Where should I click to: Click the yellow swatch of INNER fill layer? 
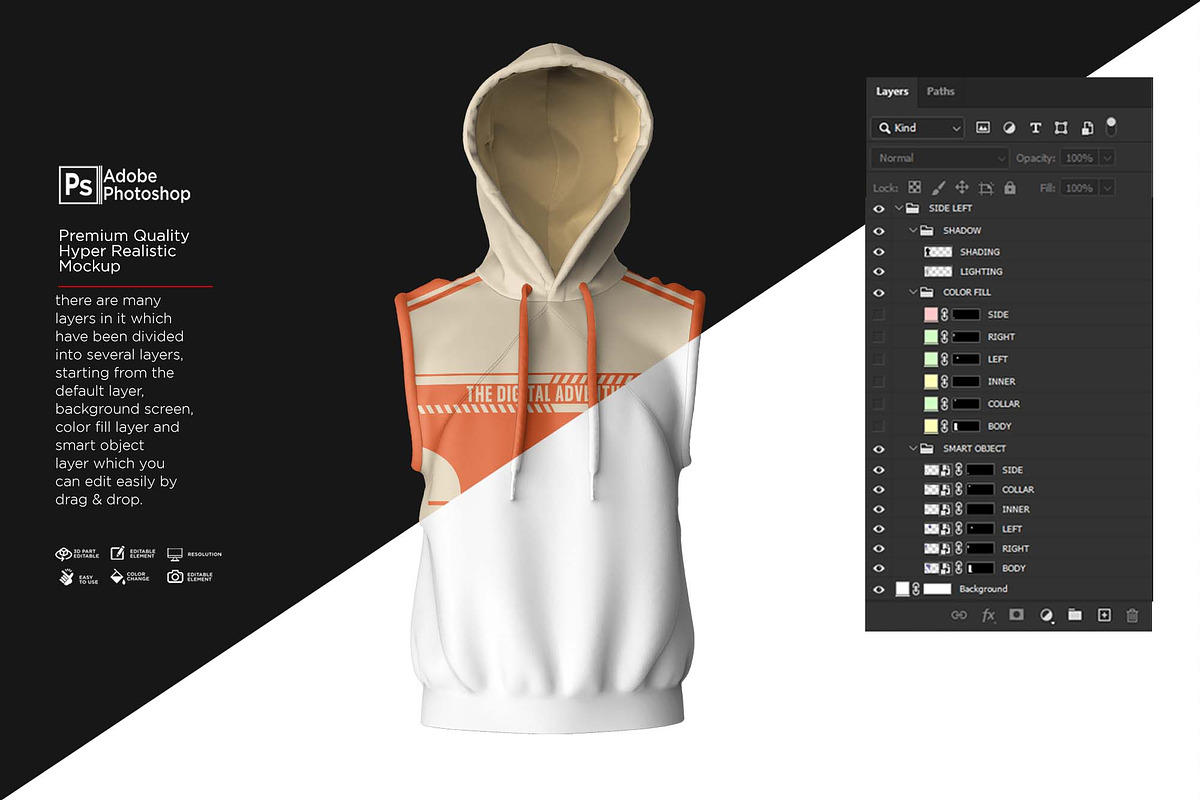pyautogui.click(x=931, y=381)
